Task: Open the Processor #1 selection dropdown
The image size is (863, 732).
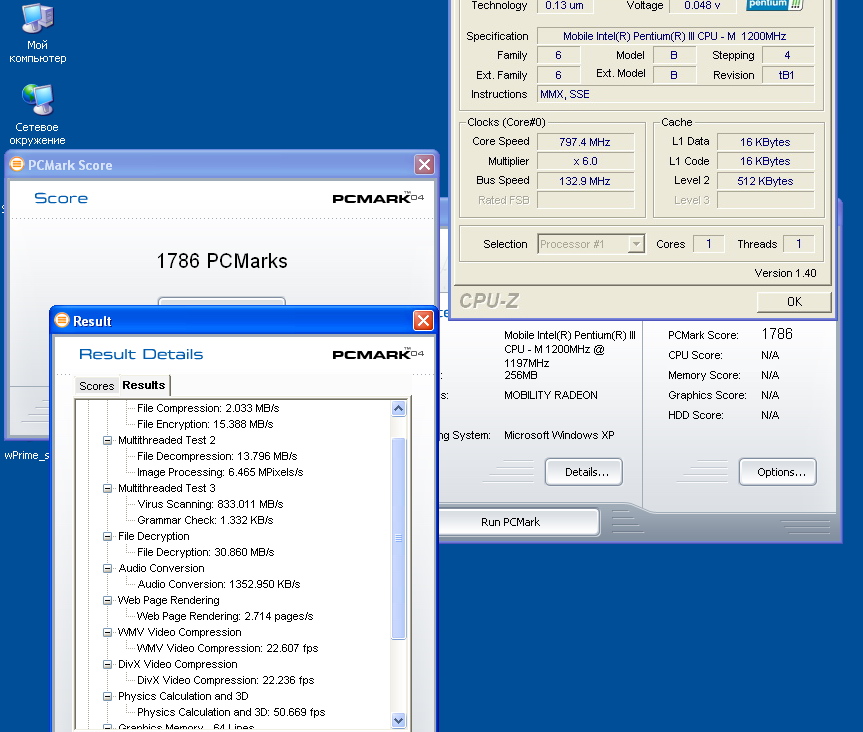Action: coord(636,244)
